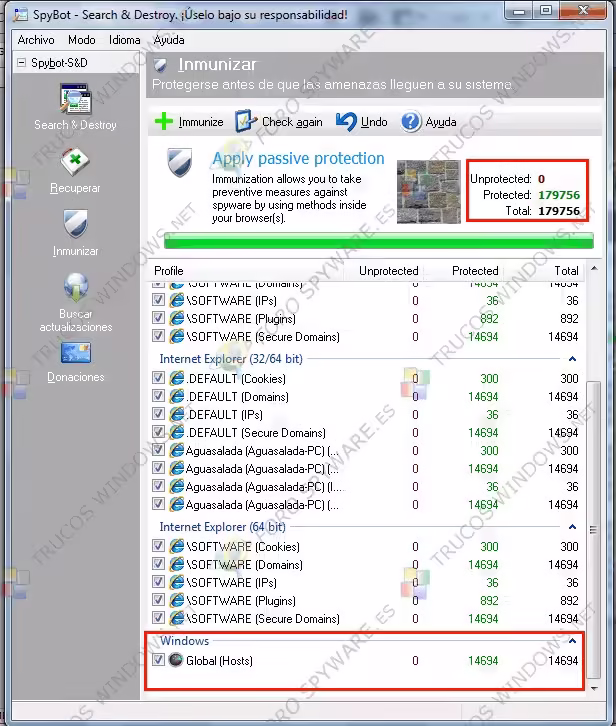
Task: Click the green plus Immunize icon
Action: coord(163,122)
